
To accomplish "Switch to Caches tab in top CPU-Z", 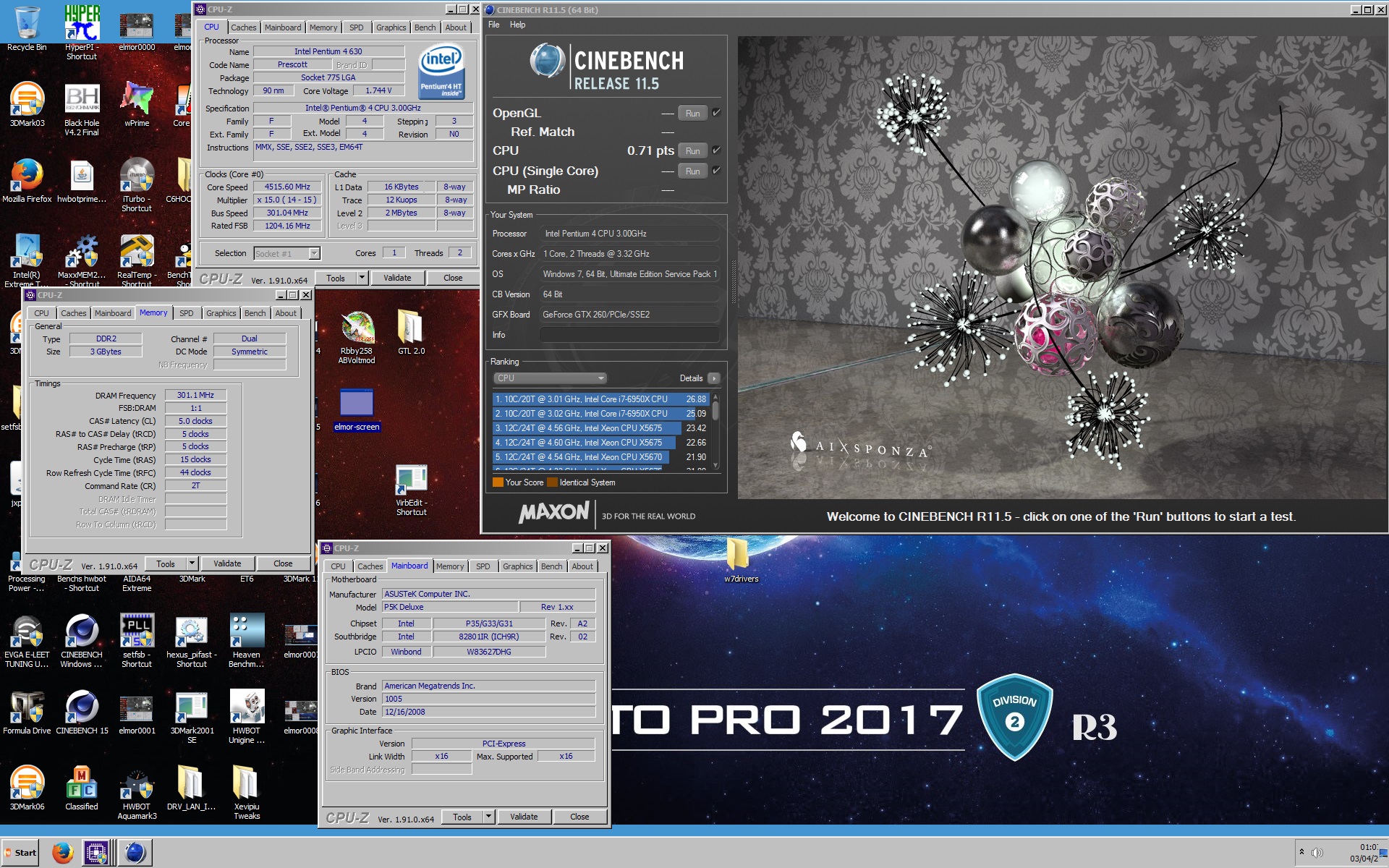I will tap(244, 27).
